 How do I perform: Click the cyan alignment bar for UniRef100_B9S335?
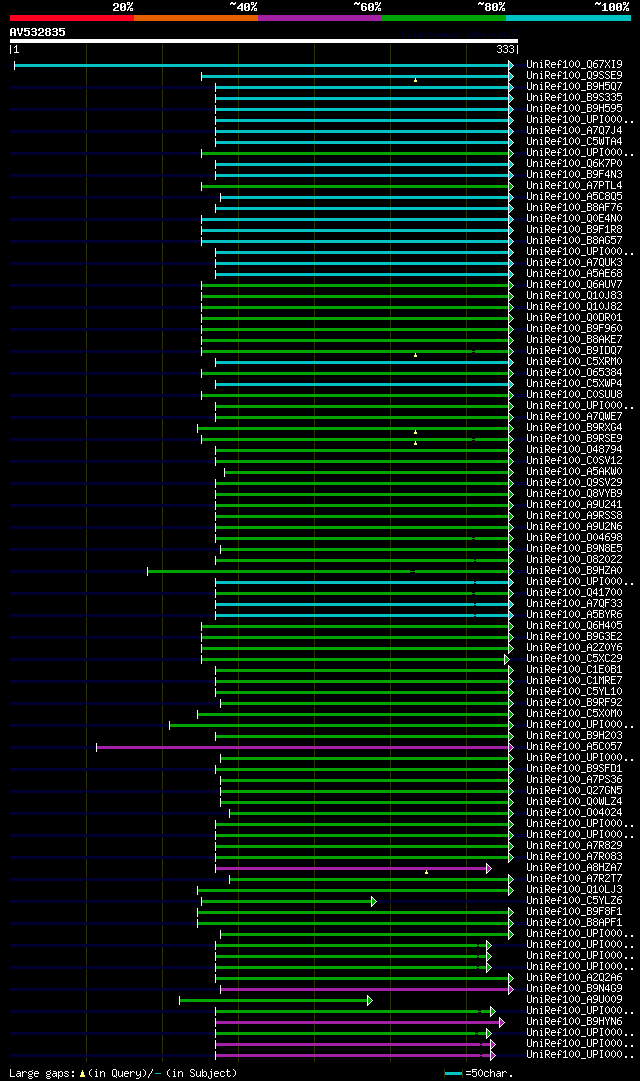pos(364,98)
